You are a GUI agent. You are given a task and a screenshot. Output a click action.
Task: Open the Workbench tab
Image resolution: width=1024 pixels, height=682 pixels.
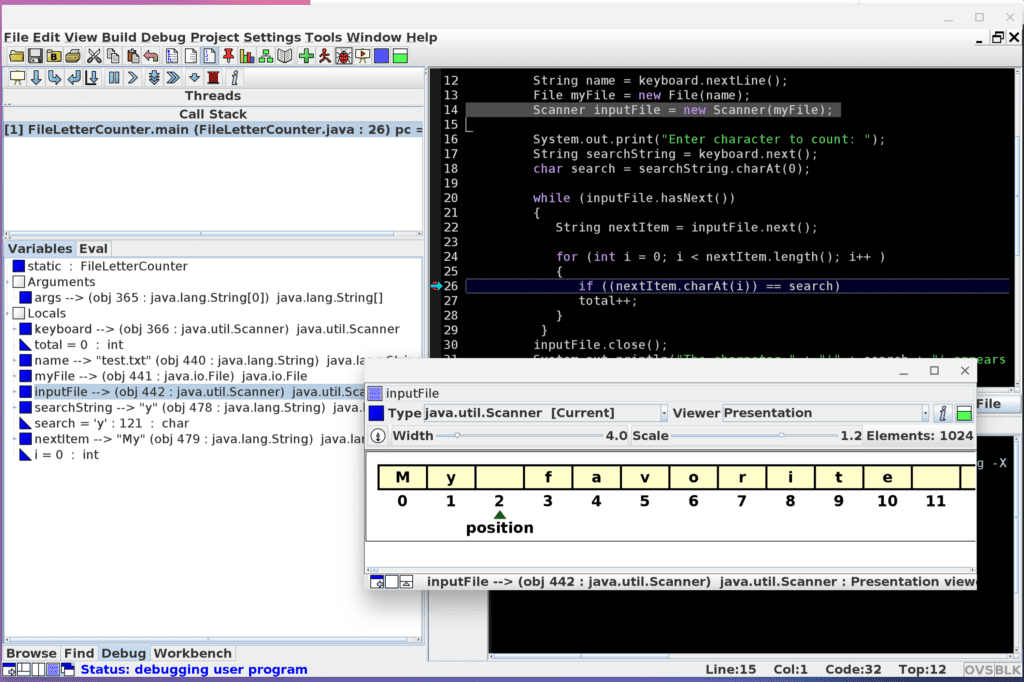click(192, 653)
